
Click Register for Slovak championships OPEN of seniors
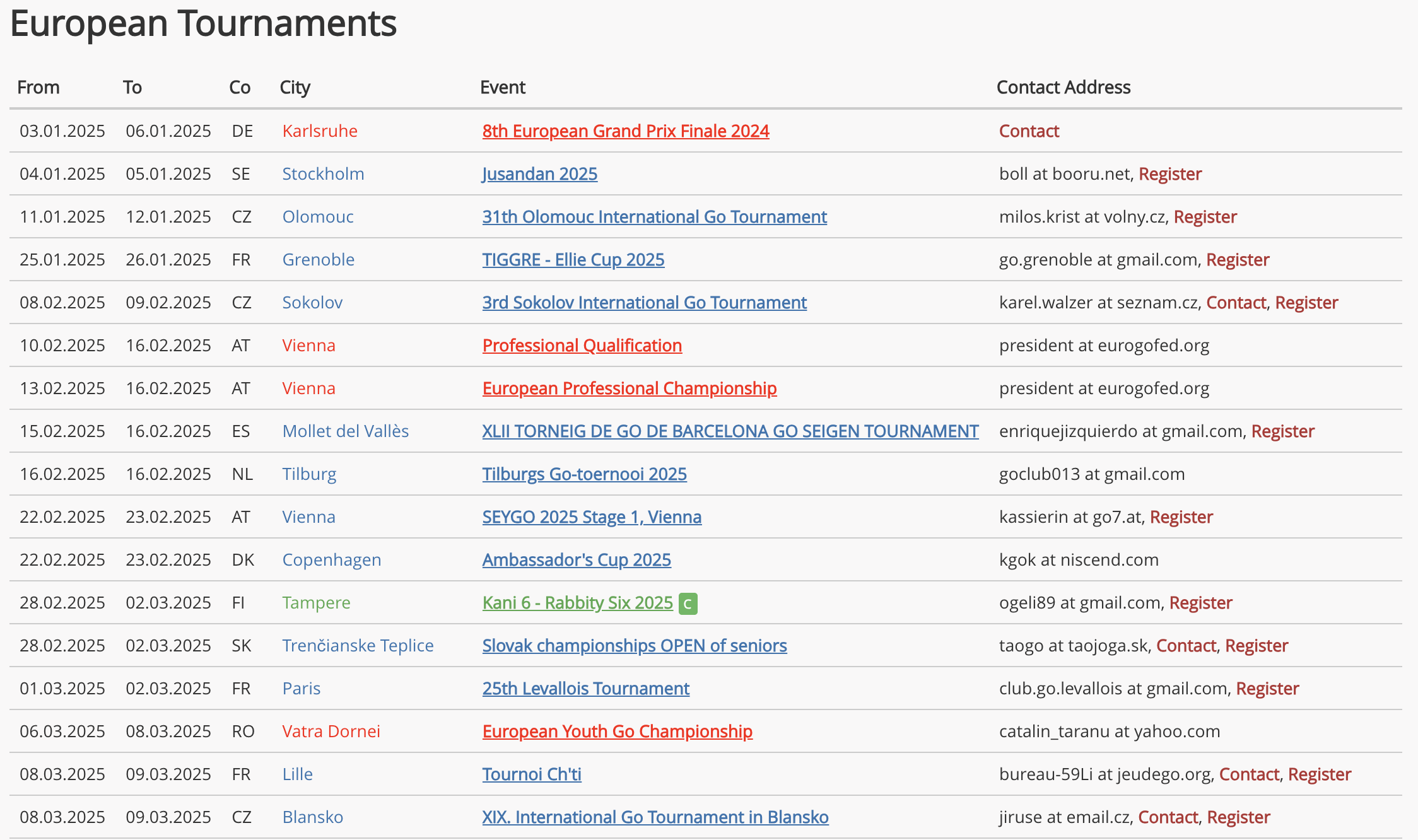(1256, 646)
